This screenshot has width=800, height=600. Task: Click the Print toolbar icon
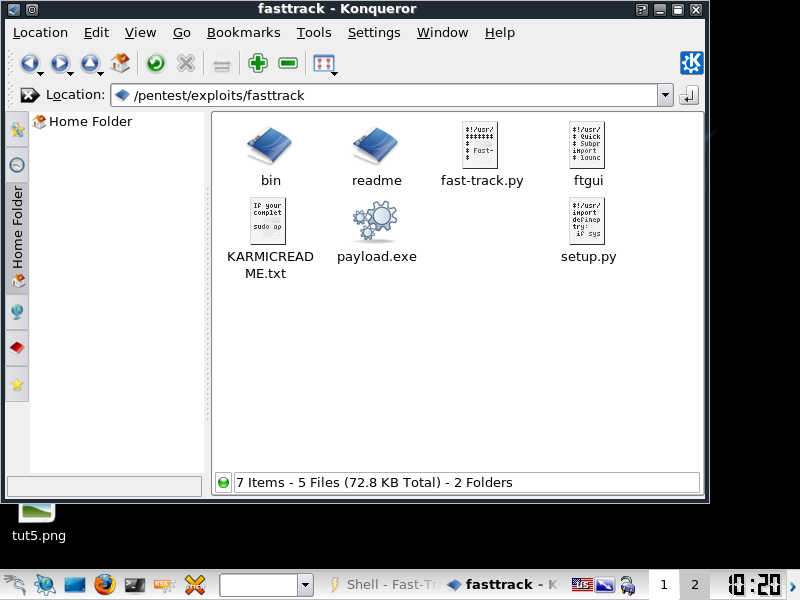[221, 64]
